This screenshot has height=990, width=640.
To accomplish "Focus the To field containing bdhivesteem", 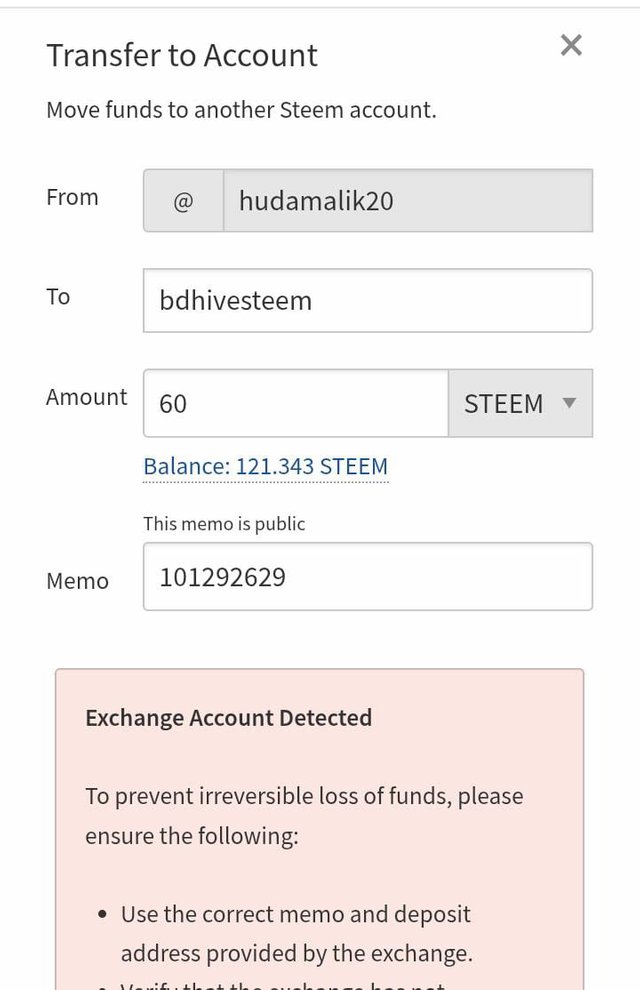I will 367,301.
